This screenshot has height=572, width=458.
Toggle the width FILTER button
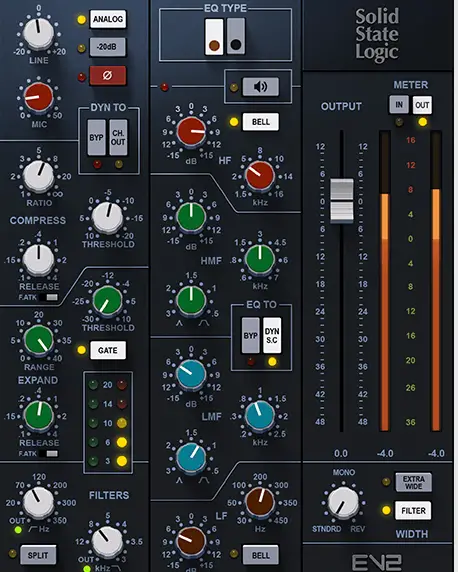413,510
